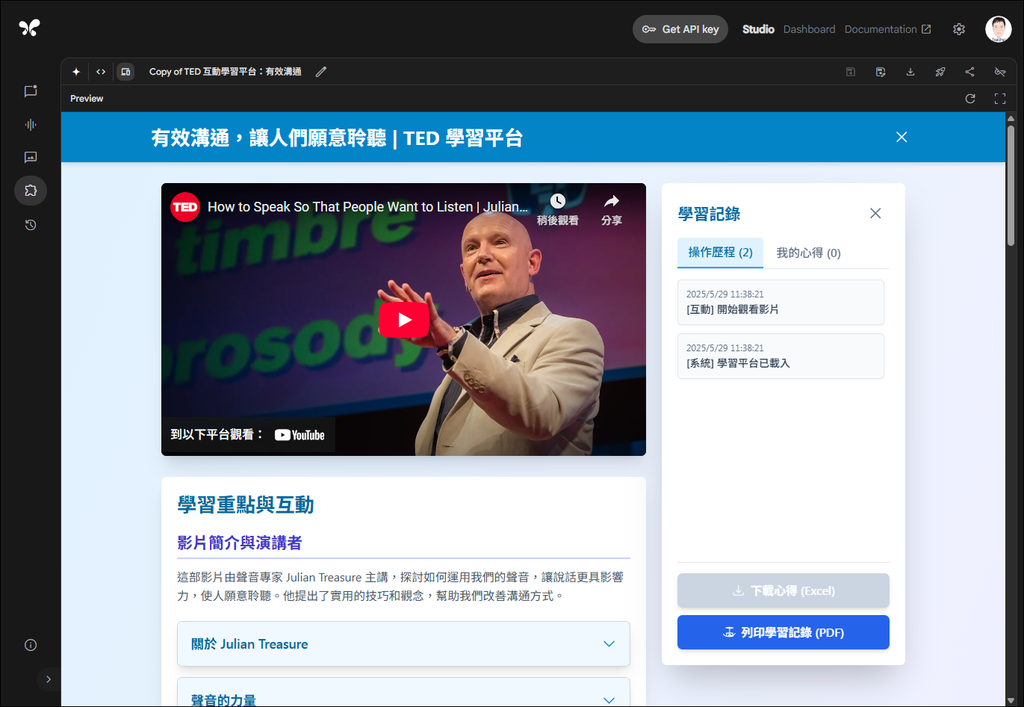Viewport: 1024px width, 707px height.
Task: Open the Documentation external link
Action: (888, 29)
